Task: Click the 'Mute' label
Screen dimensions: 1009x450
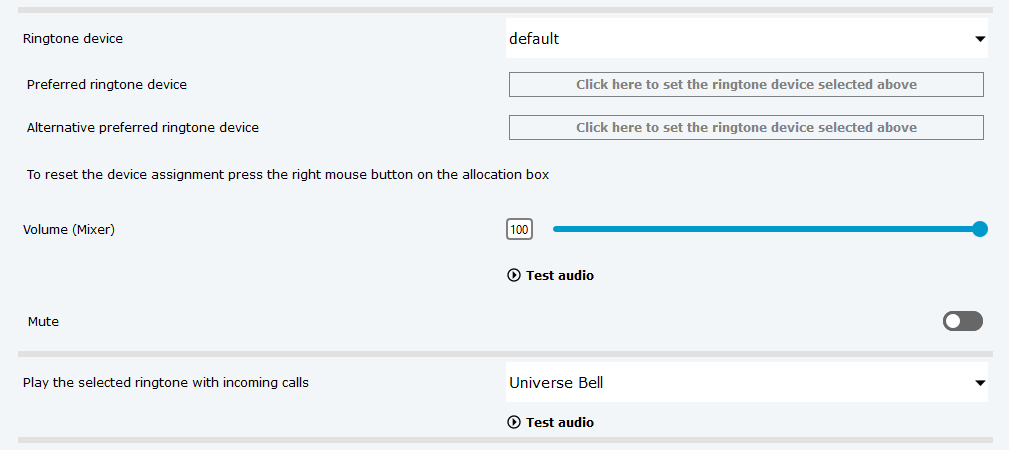Action: pyautogui.click(x=43, y=322)
